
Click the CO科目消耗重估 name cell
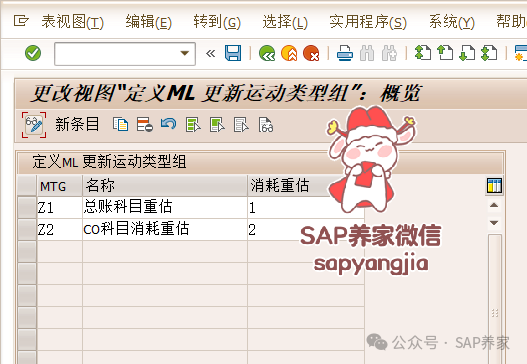(165, 230)
